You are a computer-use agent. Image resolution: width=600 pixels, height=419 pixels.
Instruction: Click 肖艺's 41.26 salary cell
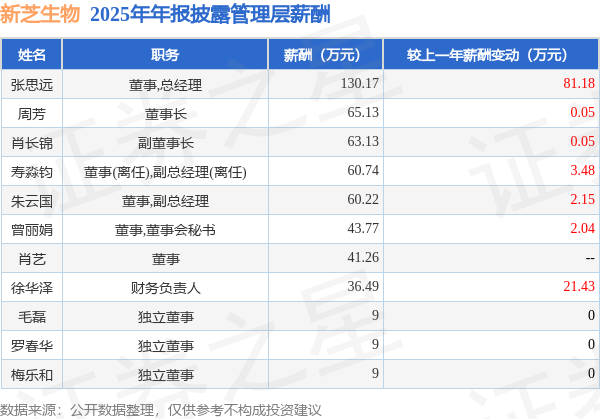click(326, 258)
